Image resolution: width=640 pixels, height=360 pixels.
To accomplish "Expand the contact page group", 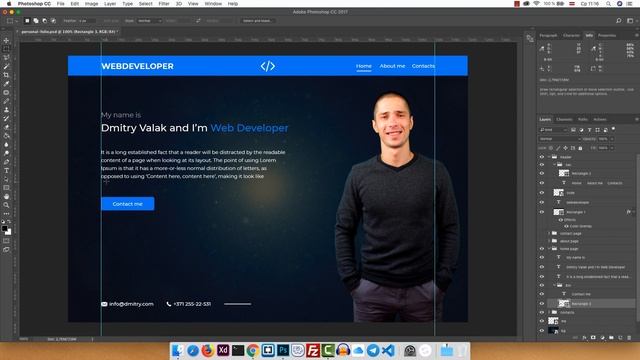I will tap(549, 233).
